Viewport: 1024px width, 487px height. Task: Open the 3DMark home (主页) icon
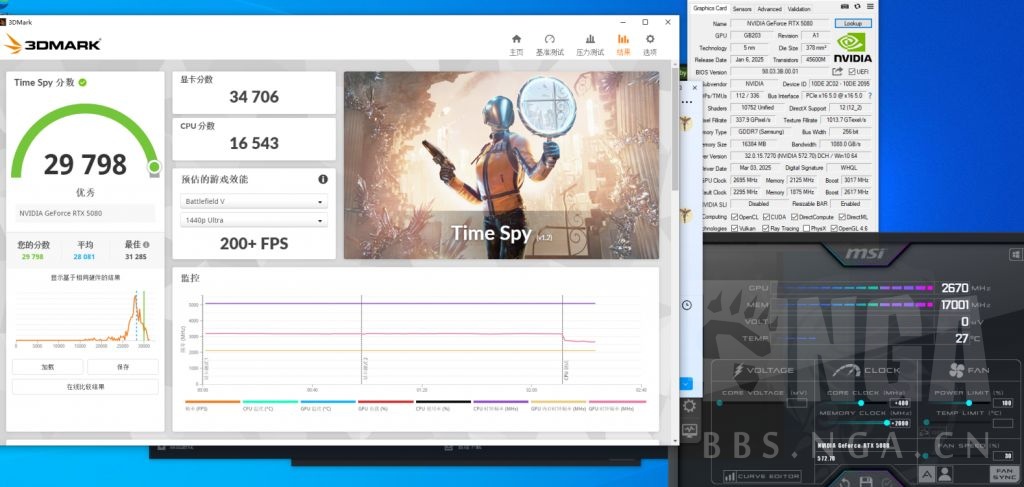coord(516,40)
